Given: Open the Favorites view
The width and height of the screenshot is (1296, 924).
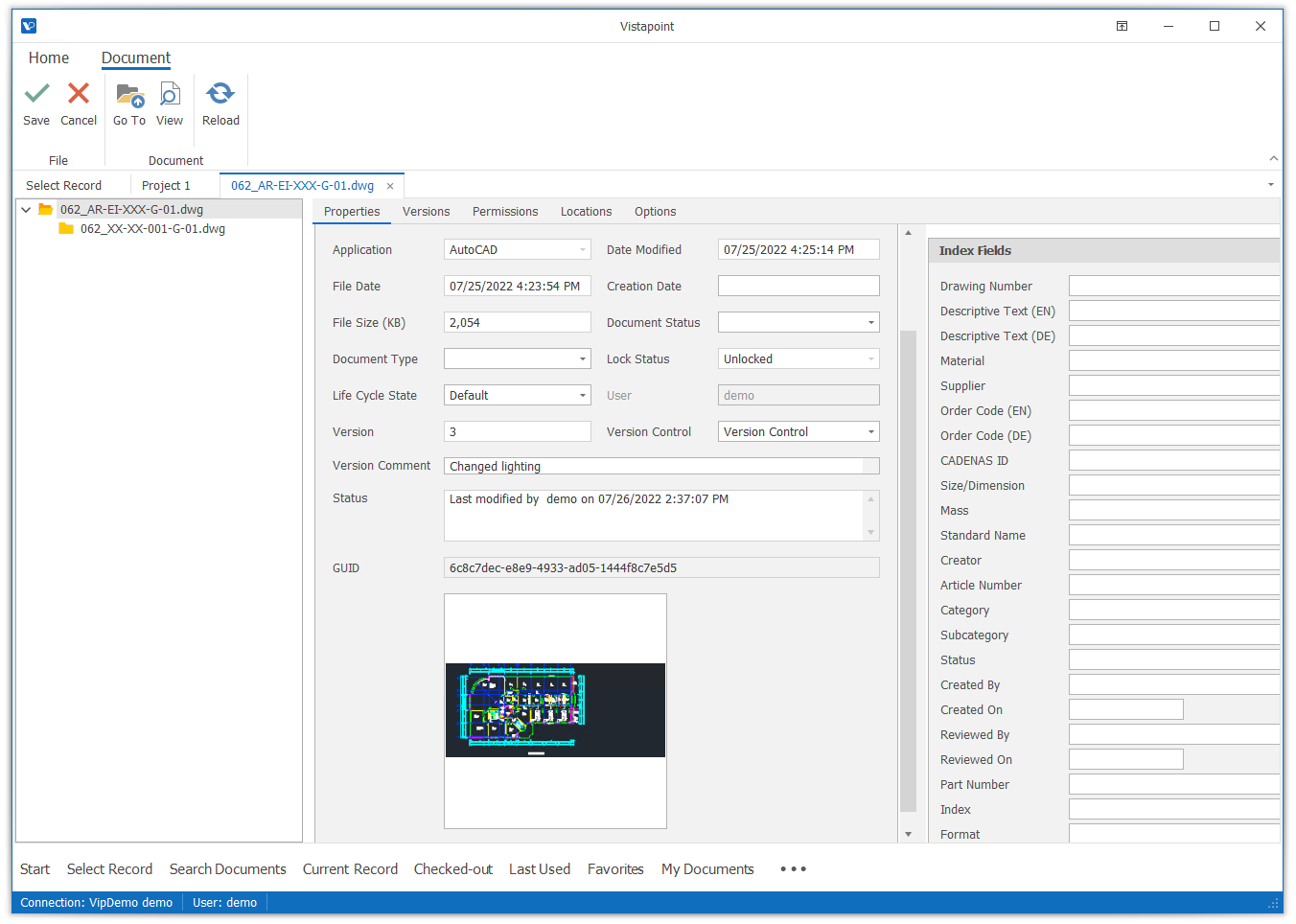Looking at the screenshot, I should (x=615, y=869).
